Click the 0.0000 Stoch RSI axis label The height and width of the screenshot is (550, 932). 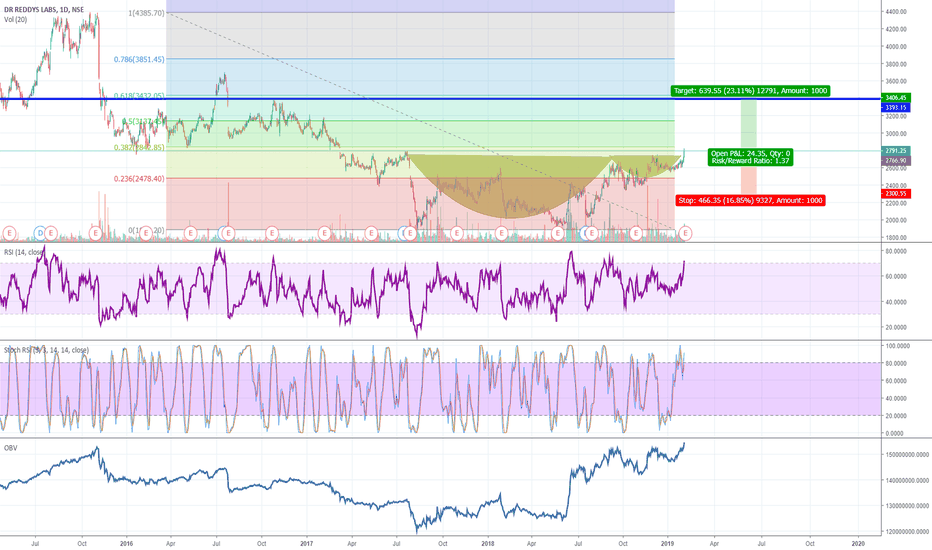point(896,433)
